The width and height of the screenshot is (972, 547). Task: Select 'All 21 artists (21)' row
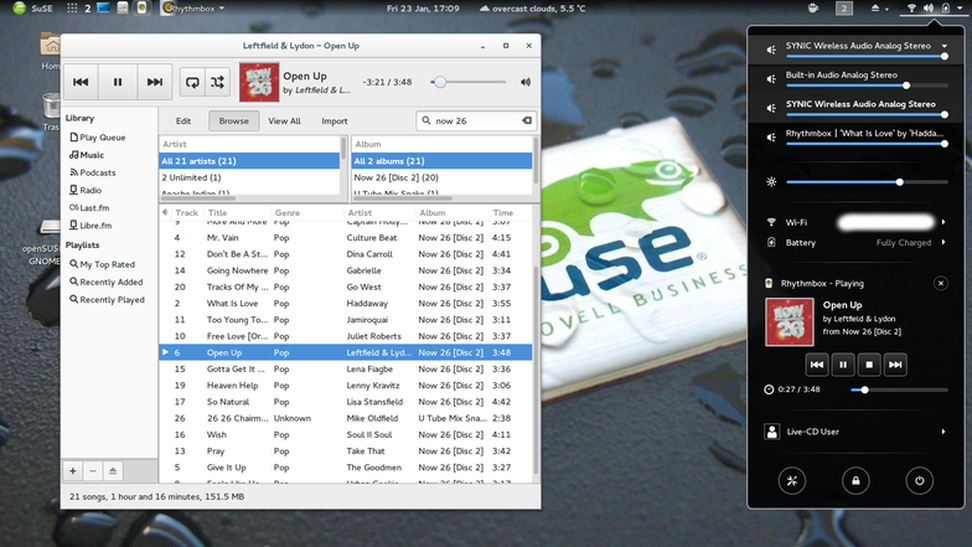coord(249,161)
